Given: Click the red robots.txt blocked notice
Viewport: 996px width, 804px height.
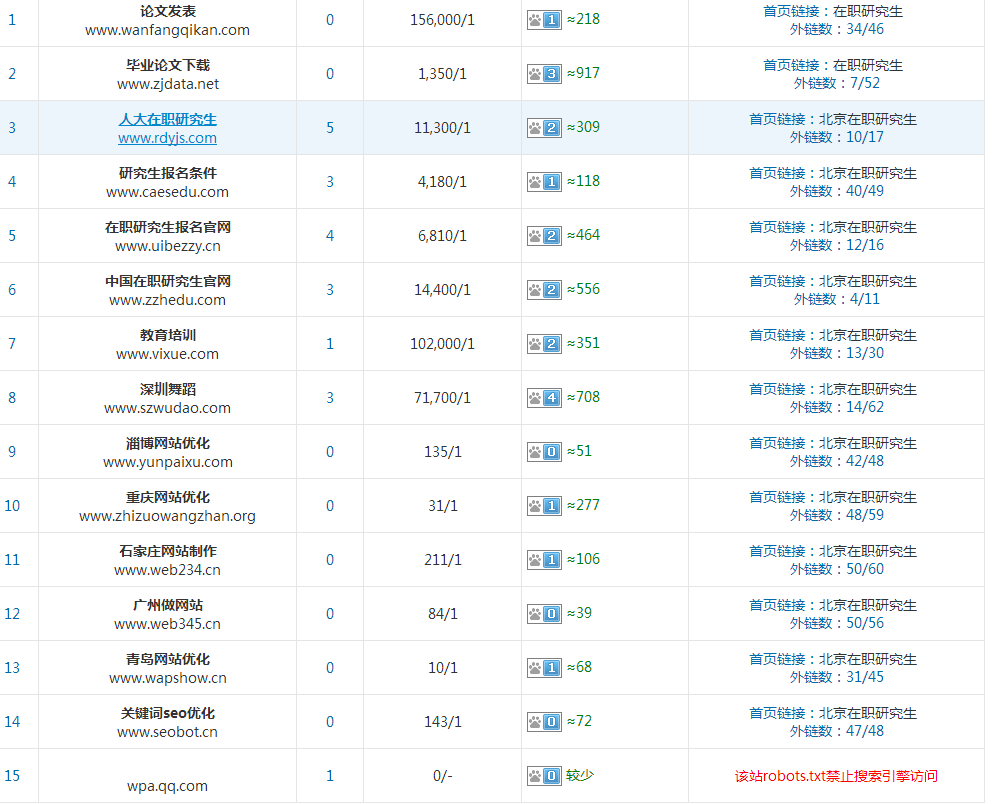Looking at the screenshot, I should coord(836,776).
